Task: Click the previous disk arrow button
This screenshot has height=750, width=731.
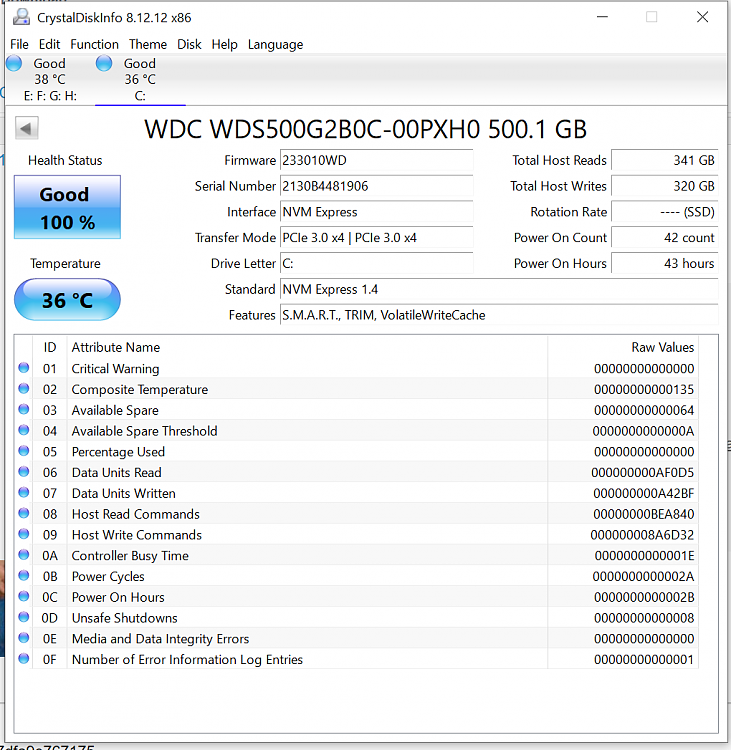Action: [x=27, y=128]
